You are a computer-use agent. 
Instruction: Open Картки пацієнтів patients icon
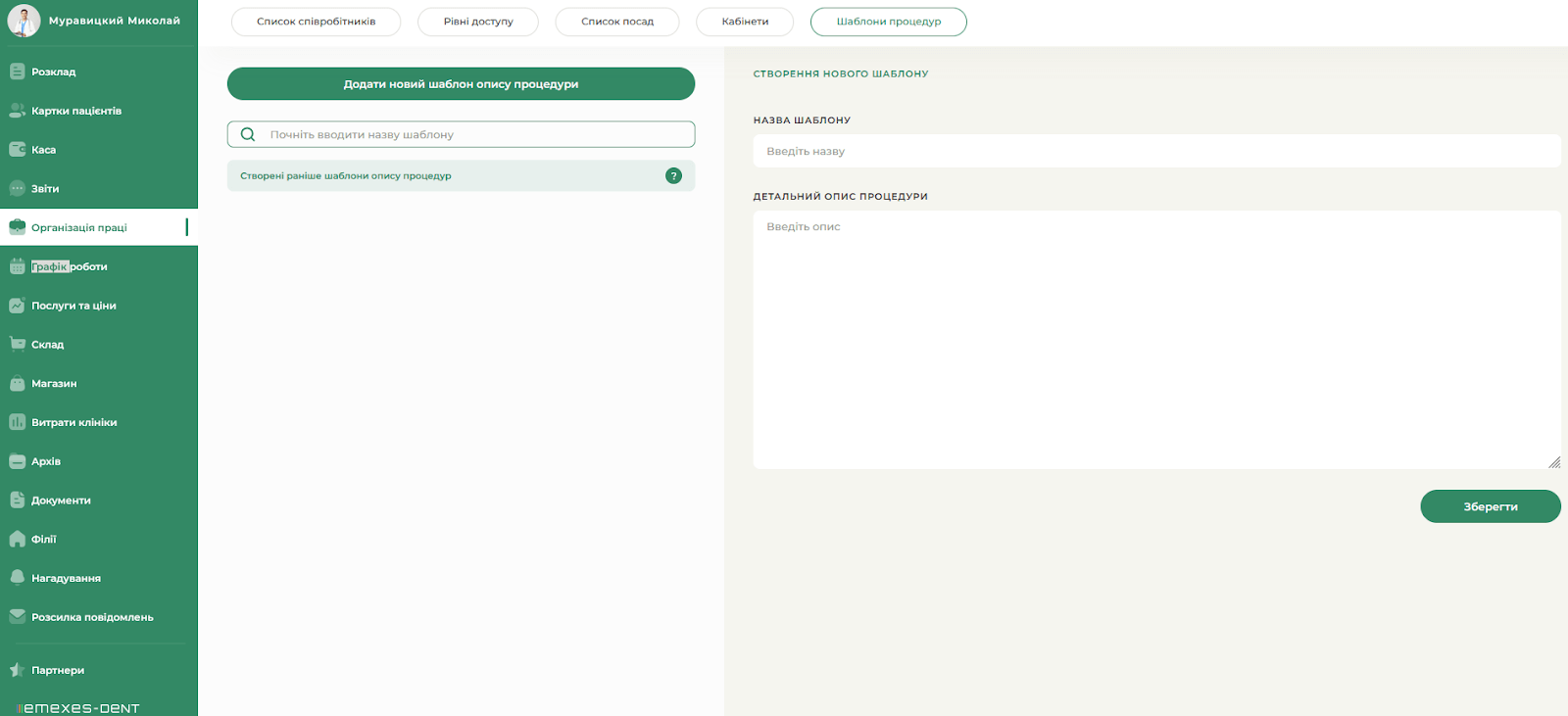[17, 111]
